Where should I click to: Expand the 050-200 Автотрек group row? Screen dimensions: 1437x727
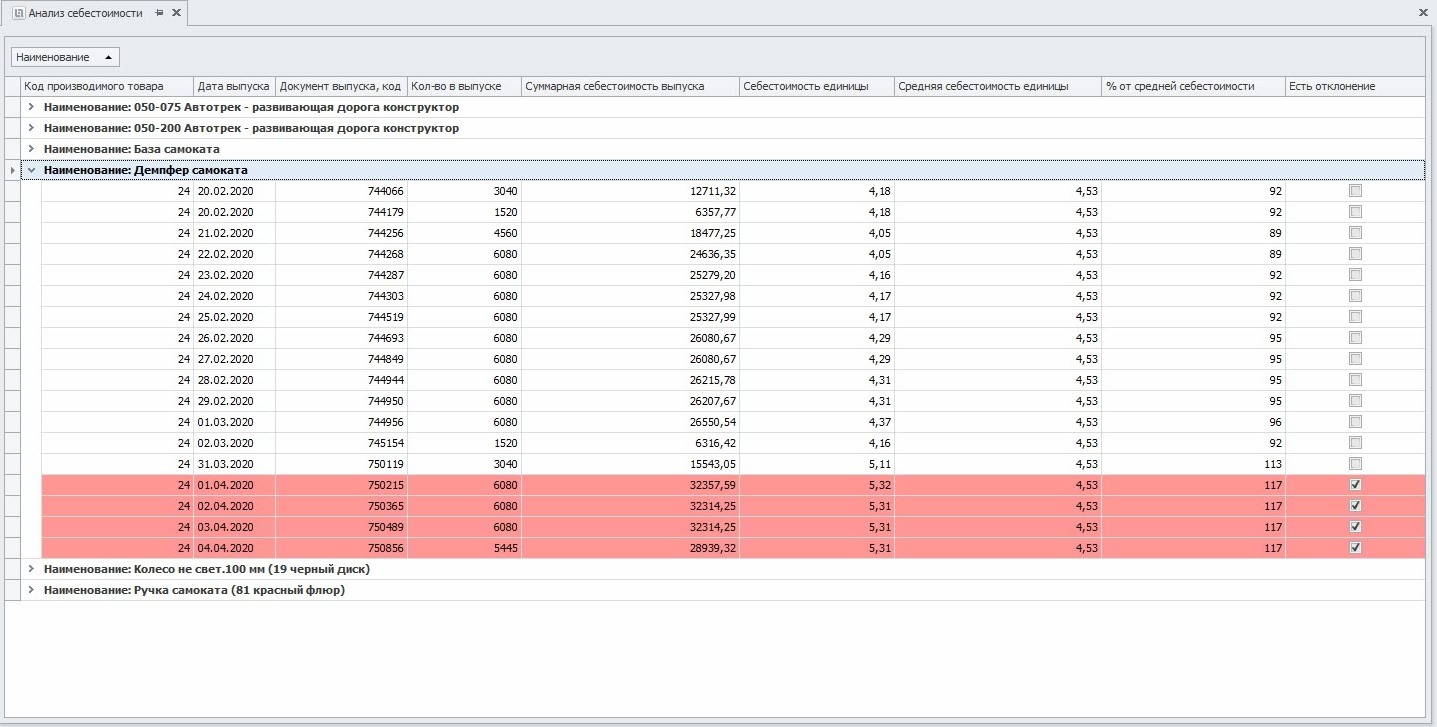pos(31,128)
